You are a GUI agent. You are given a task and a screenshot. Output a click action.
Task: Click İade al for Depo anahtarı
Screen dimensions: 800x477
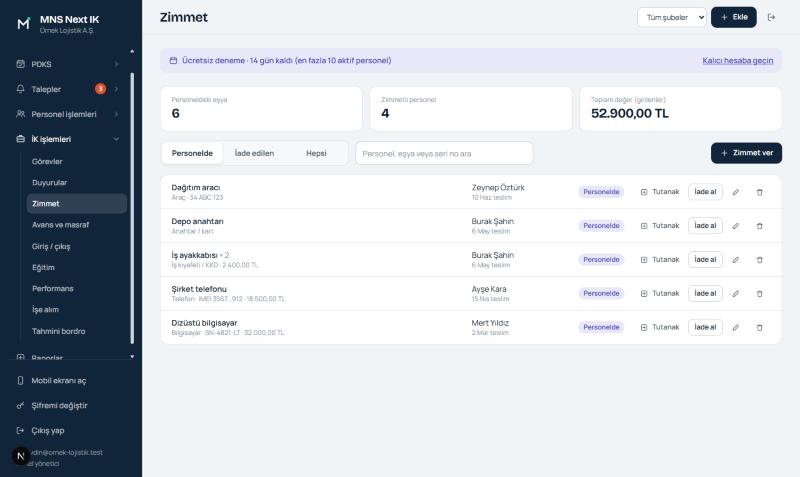[x=705, y=225]
